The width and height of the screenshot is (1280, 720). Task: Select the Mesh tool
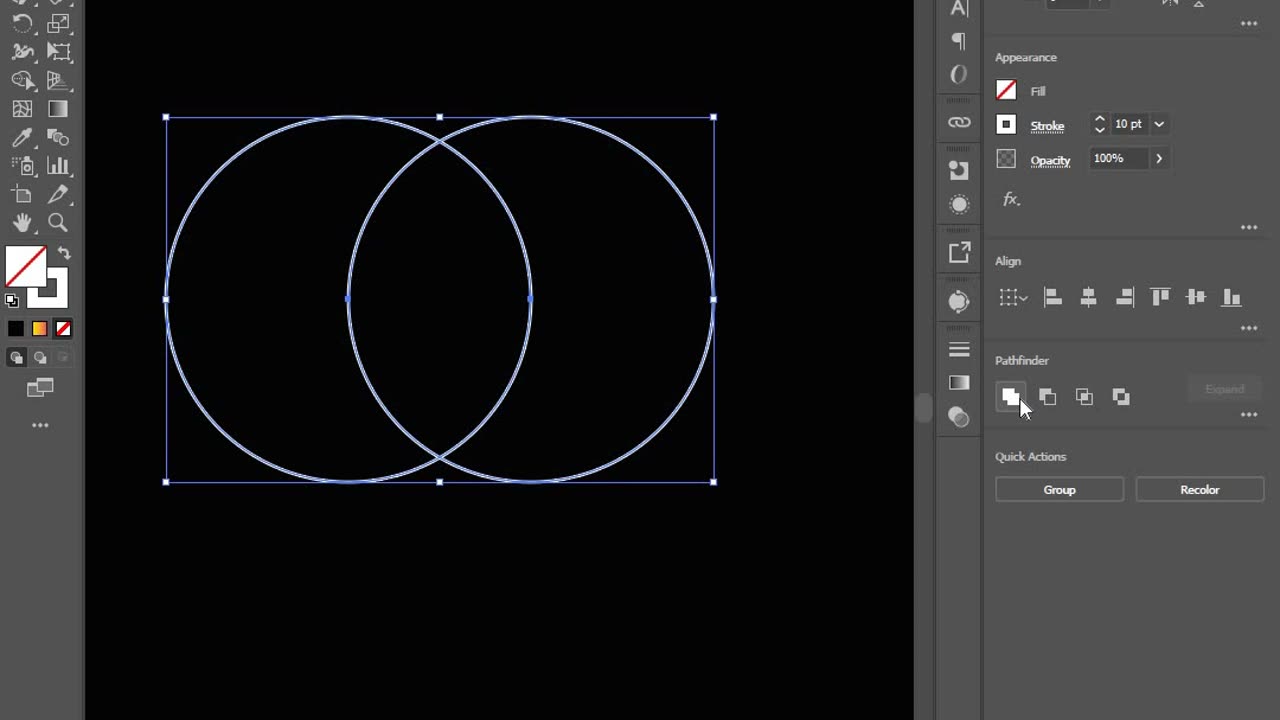pyautogui.click(x=22, y=109)
